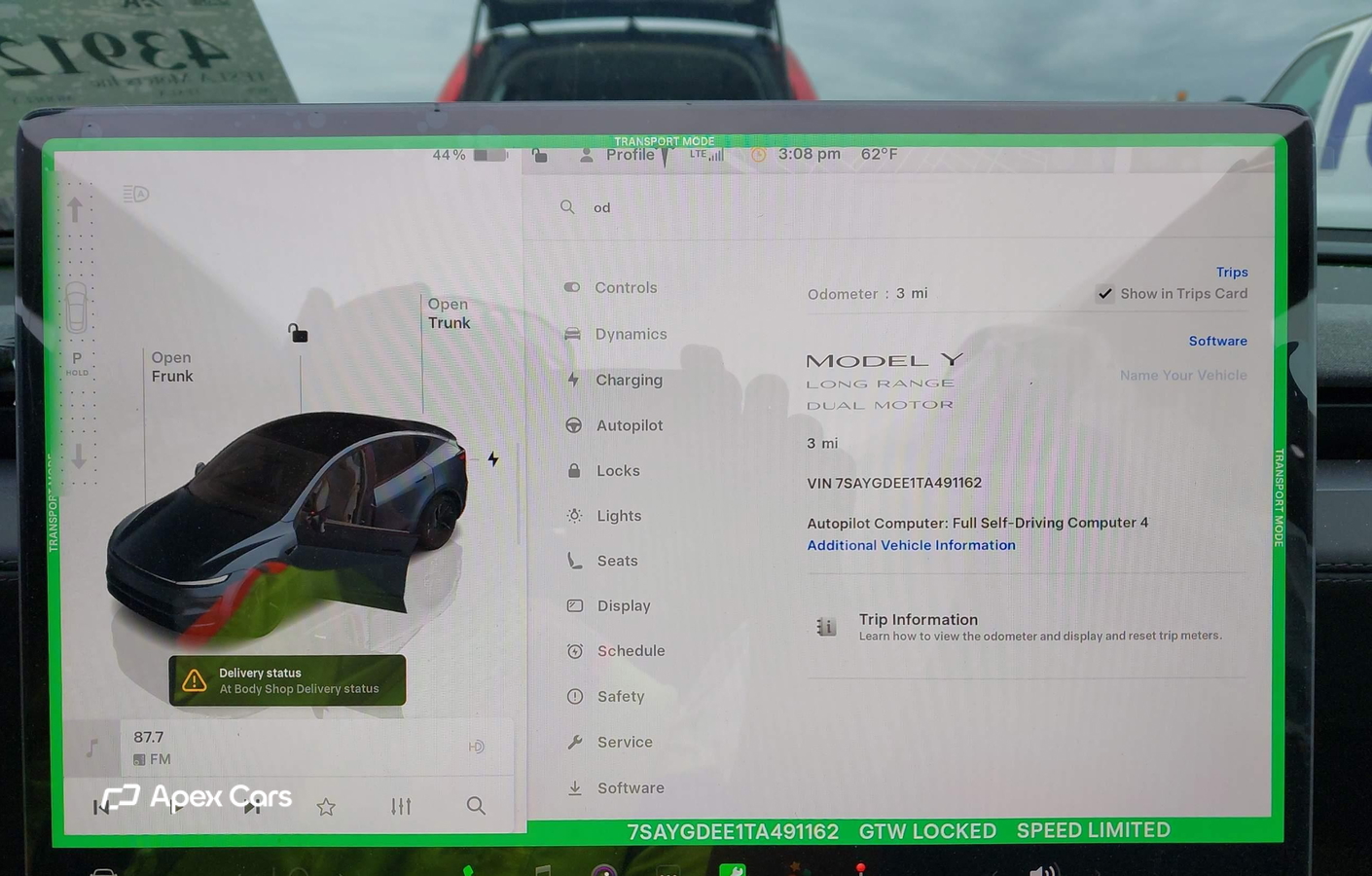The width and height of the screenshot is (1372, 876).
Task: Open the Trips link
Action: click(x=1232, y=273)
